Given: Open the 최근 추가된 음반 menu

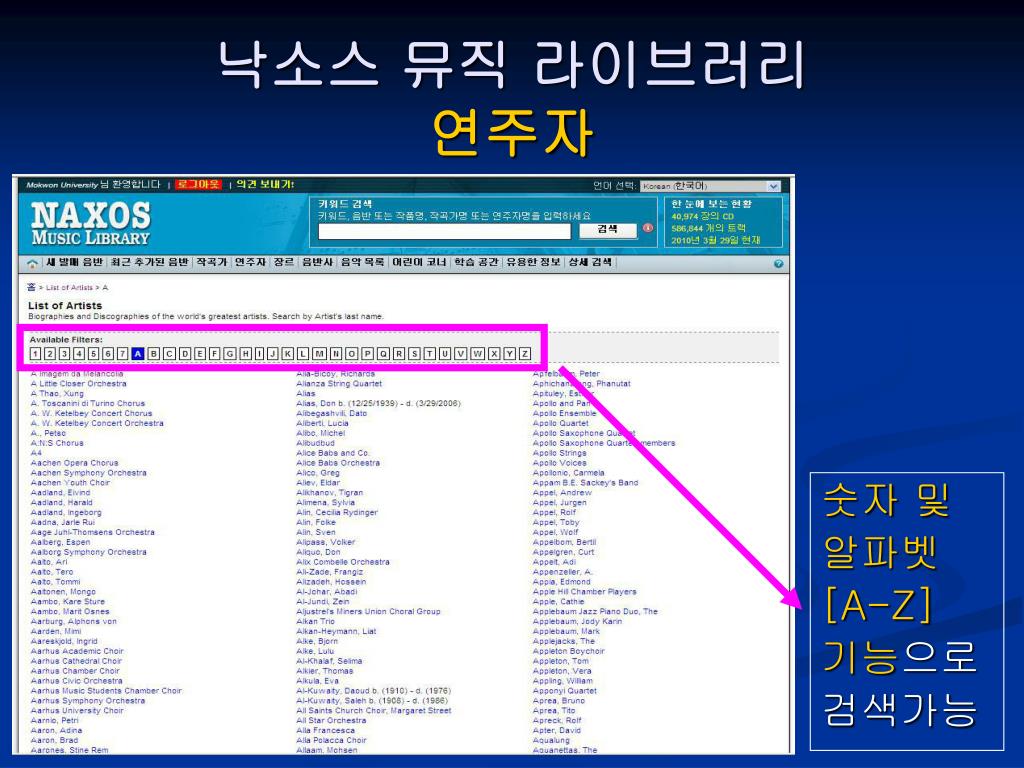Looking at the screenshot, I should (150, 263).
